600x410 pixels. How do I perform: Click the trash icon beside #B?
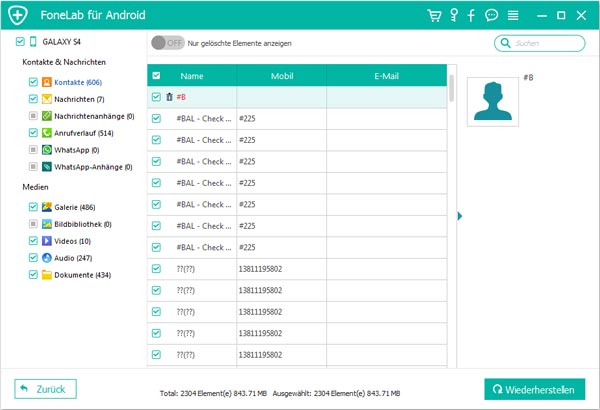(169, 97)
